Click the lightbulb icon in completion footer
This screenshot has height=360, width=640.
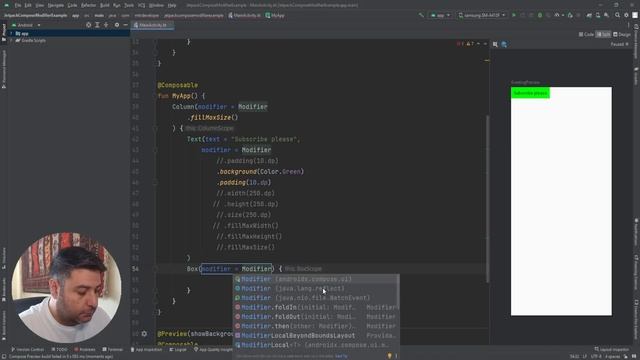[389, 356]
